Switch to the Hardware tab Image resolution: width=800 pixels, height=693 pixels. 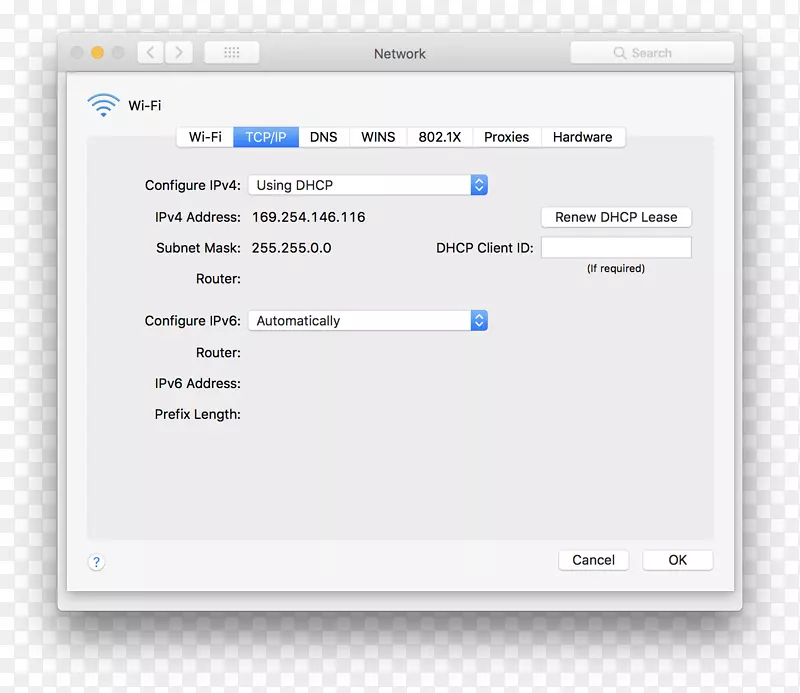tap(583, 137)
